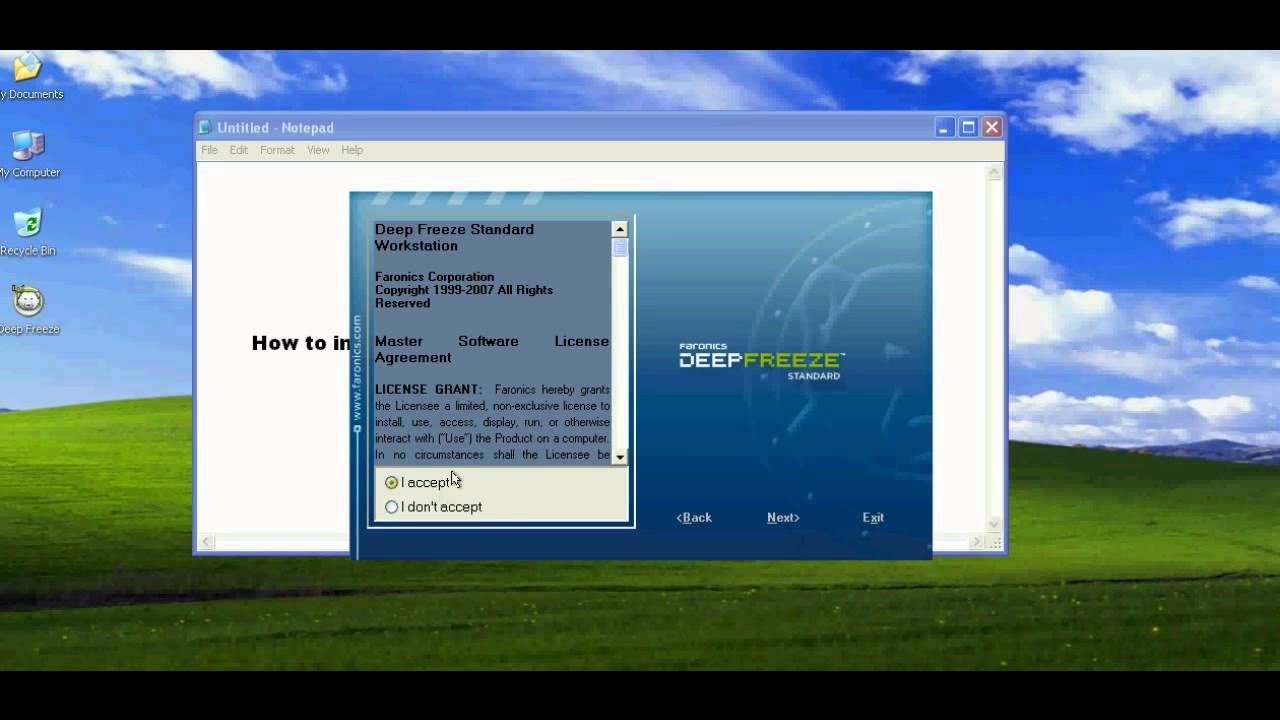The width and height of the screenshot is (1280, 720).
Task: Open the Notepad View menu
Action: (x=318, y=150)
